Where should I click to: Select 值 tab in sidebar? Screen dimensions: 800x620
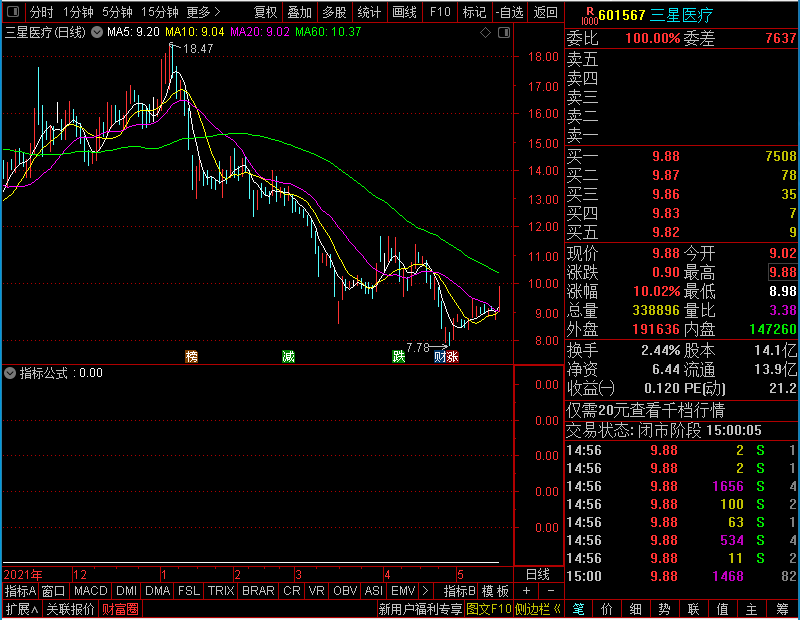(722, 609)
